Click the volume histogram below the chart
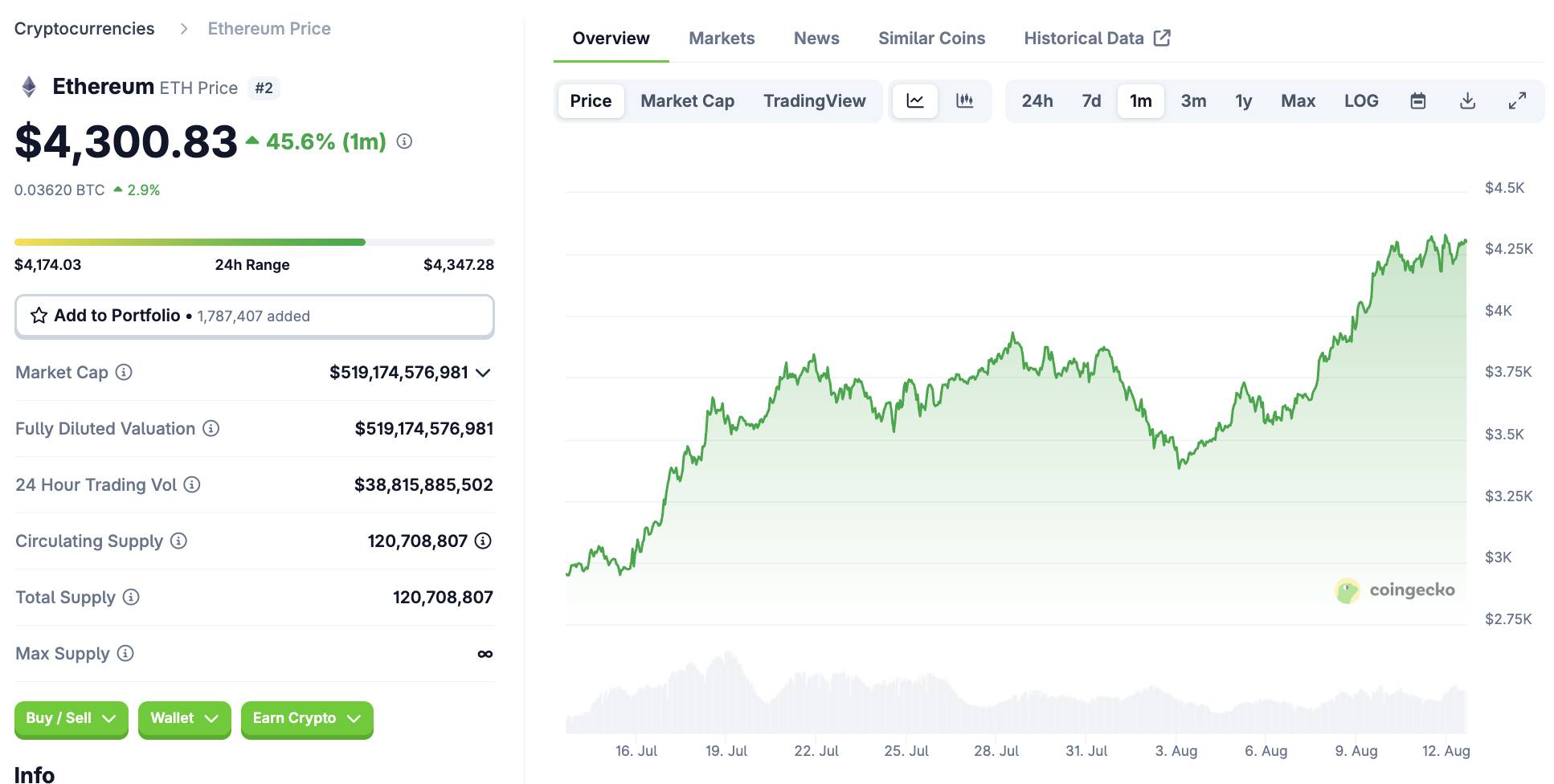The height and width of the screenshot is (784, 1554). tap(1016, 692)
